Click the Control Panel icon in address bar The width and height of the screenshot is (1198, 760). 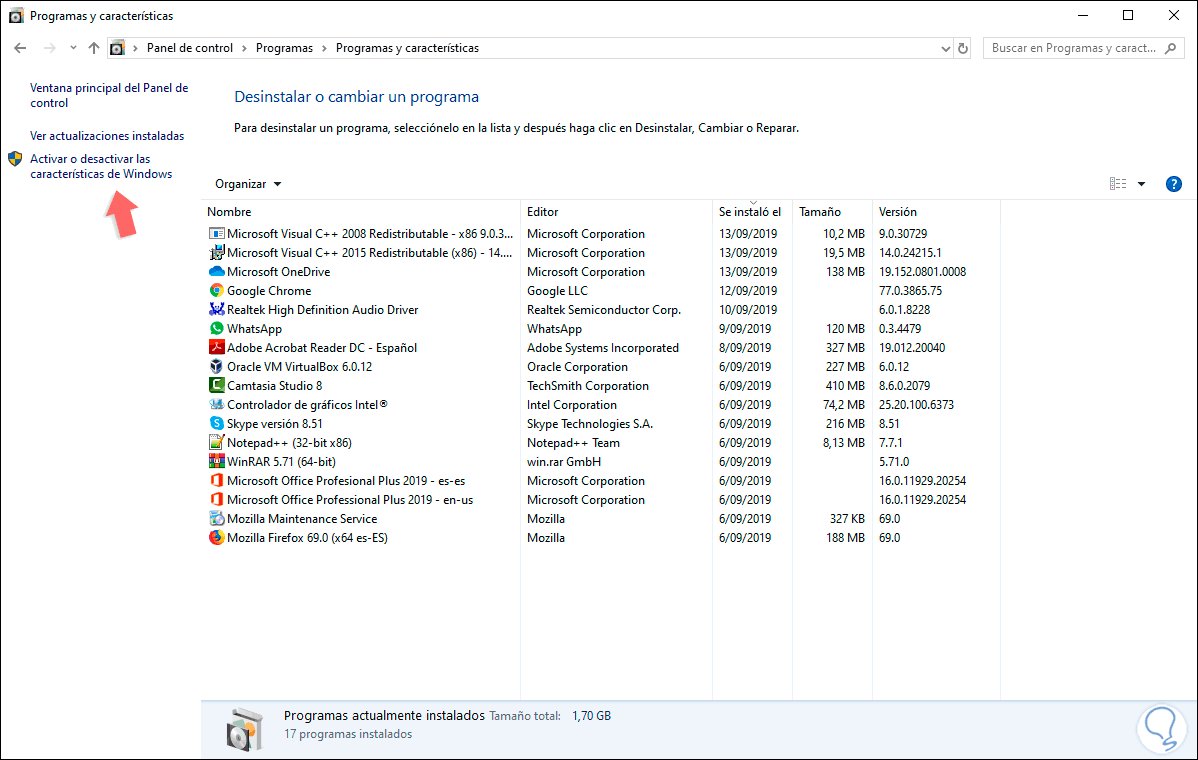pos(117,48)
